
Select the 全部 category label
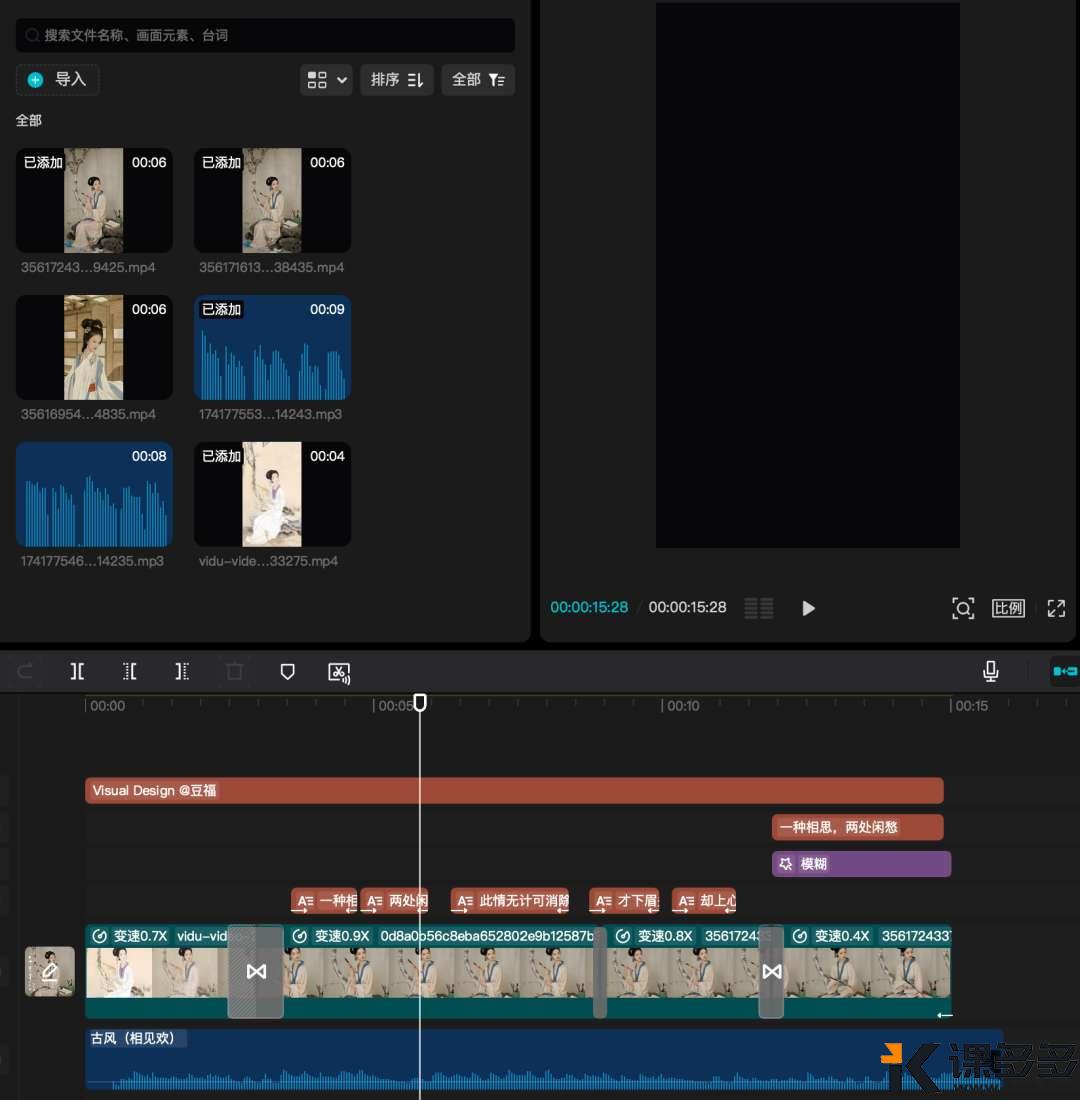(x=29, y=121)
